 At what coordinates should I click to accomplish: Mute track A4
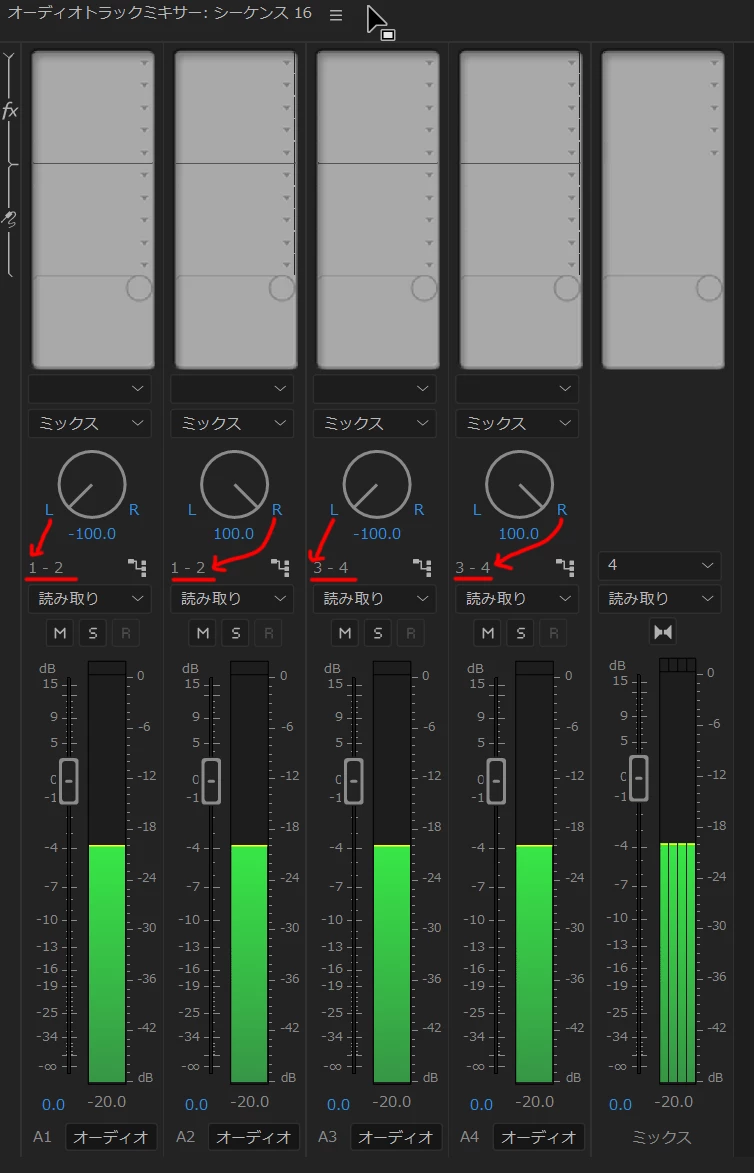coord(488,634)
